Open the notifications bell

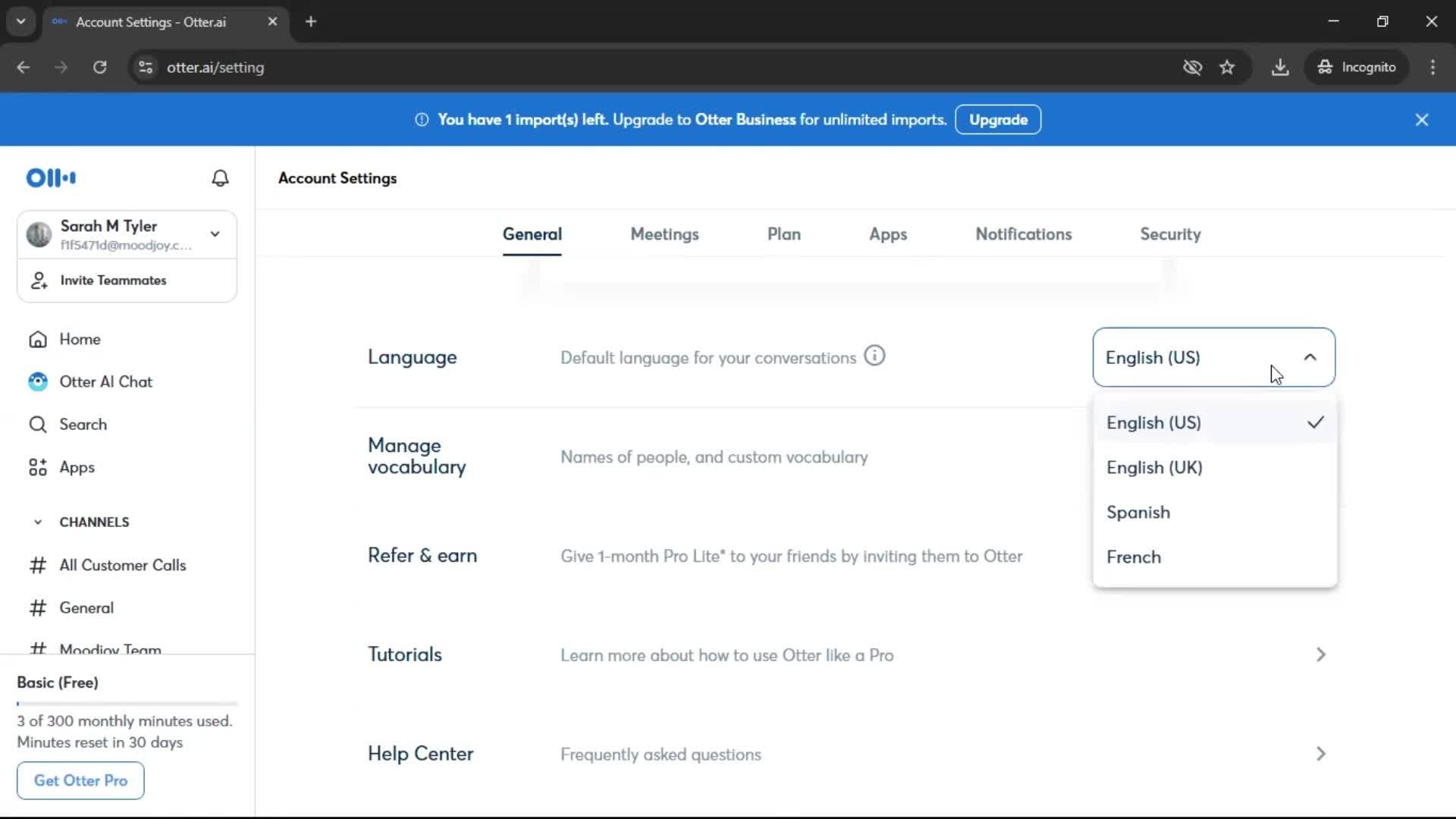click(220, 177)
